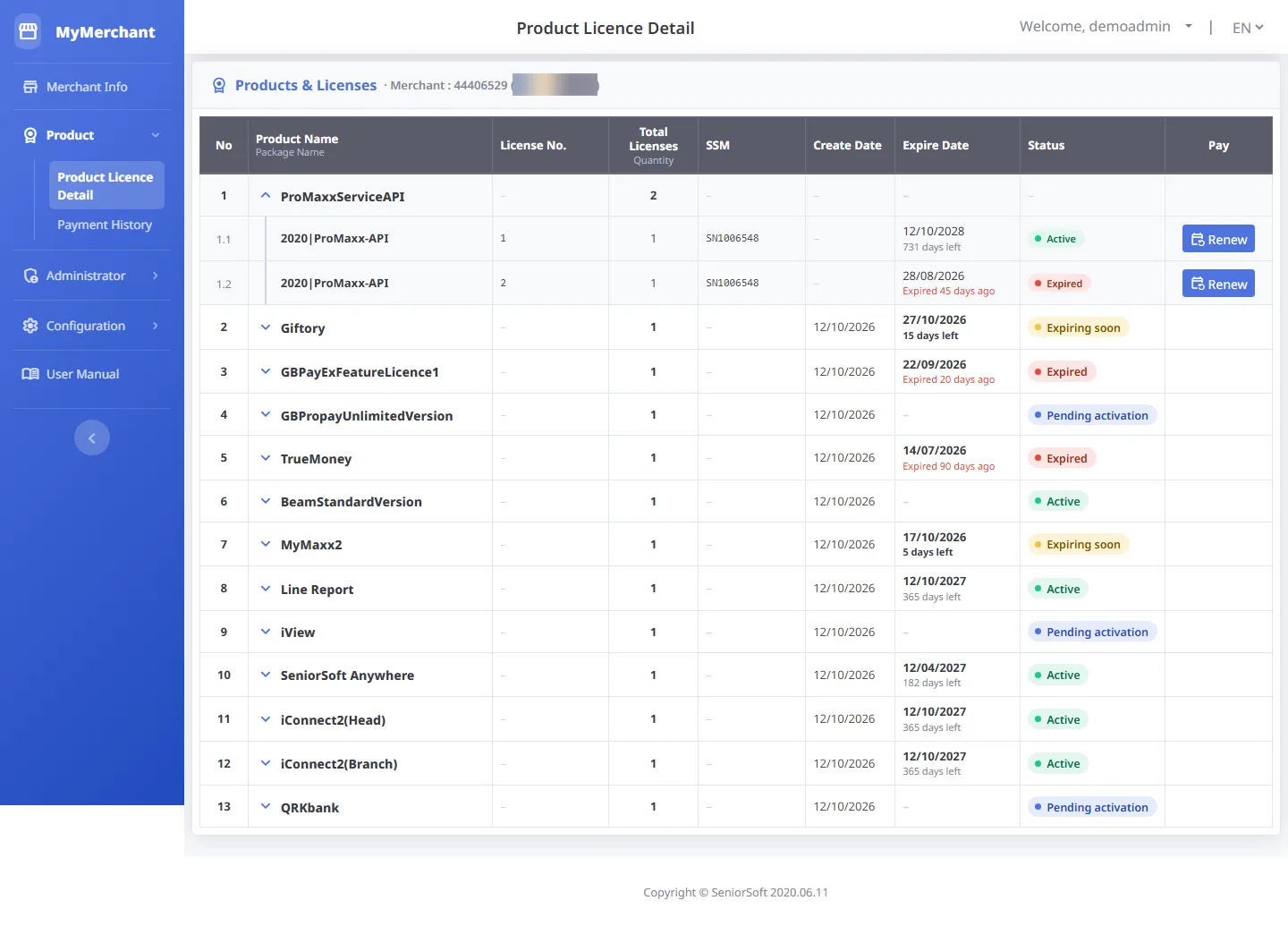
Task: Open the Payment History page
Action: tap(105, 225)
